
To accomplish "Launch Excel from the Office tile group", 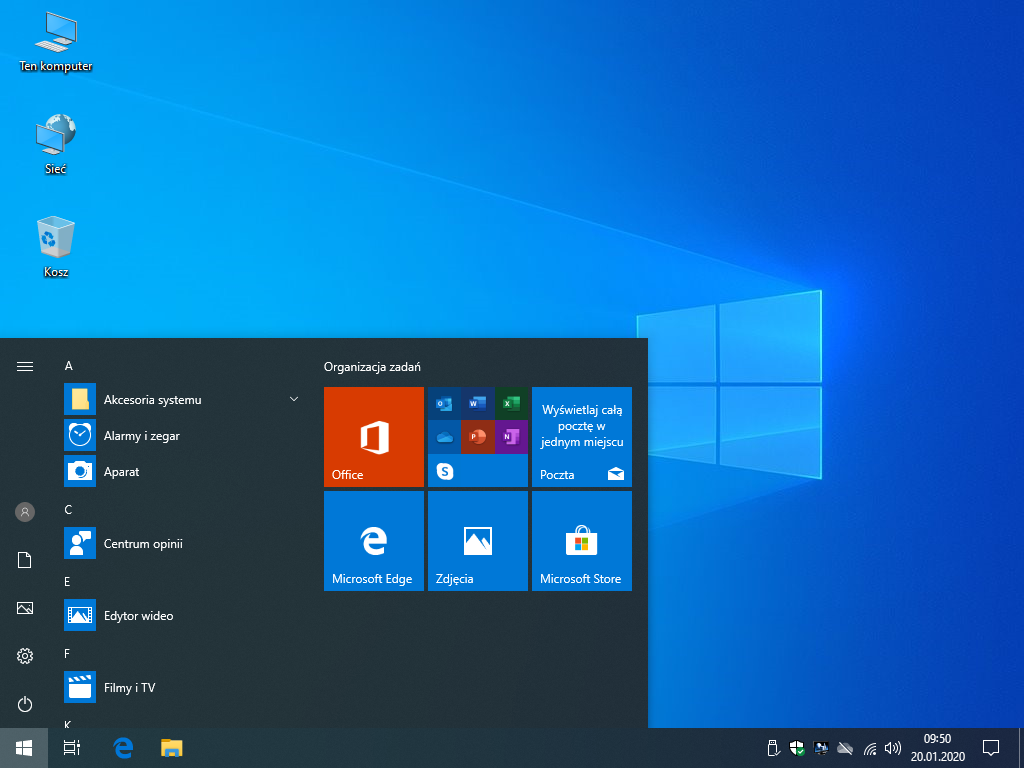I will tap(511, 404).
